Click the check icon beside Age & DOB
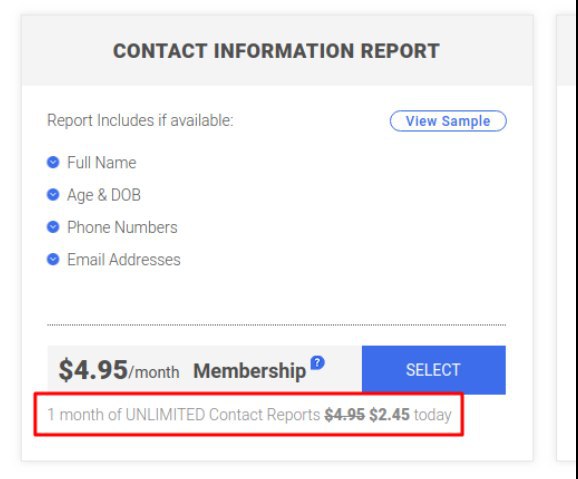 [x=53, y=195]
